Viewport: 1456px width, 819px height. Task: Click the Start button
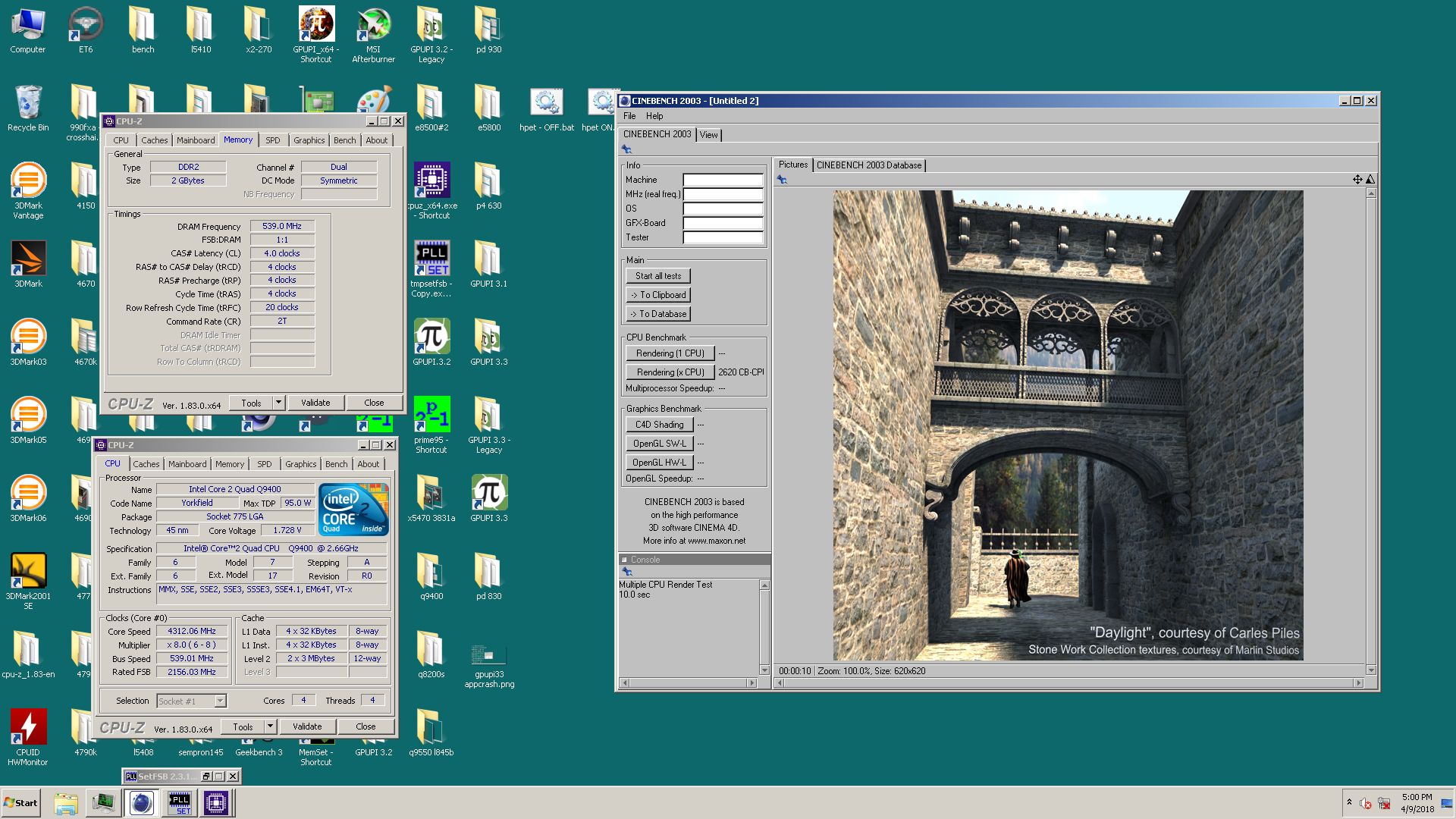coord(20,802)
